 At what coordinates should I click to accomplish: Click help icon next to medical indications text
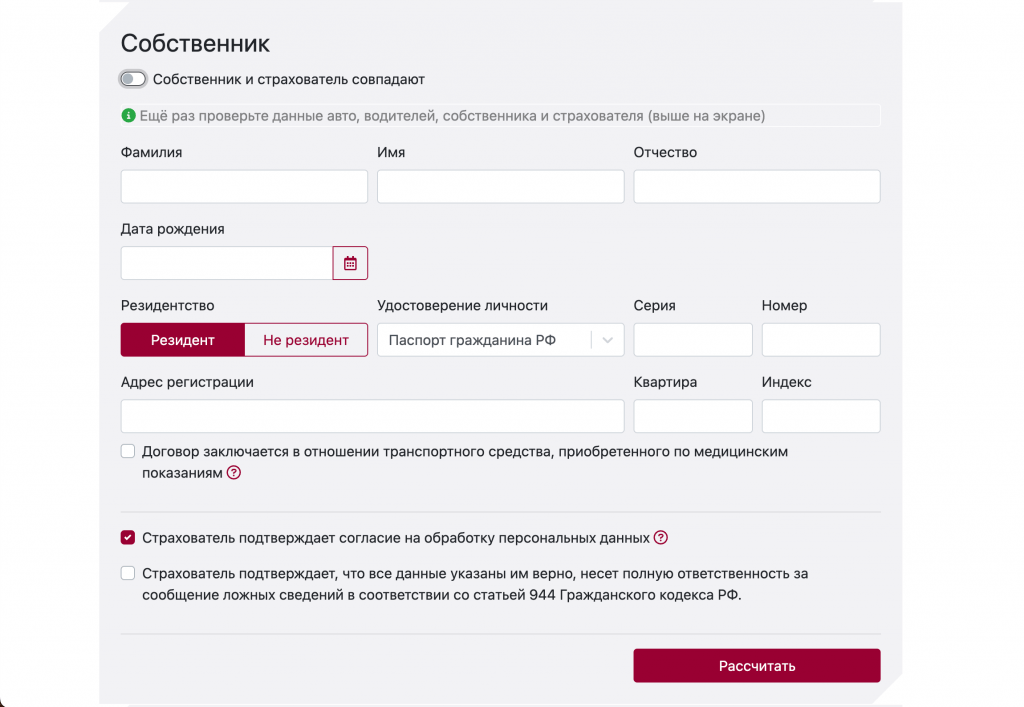coord(234,473)
